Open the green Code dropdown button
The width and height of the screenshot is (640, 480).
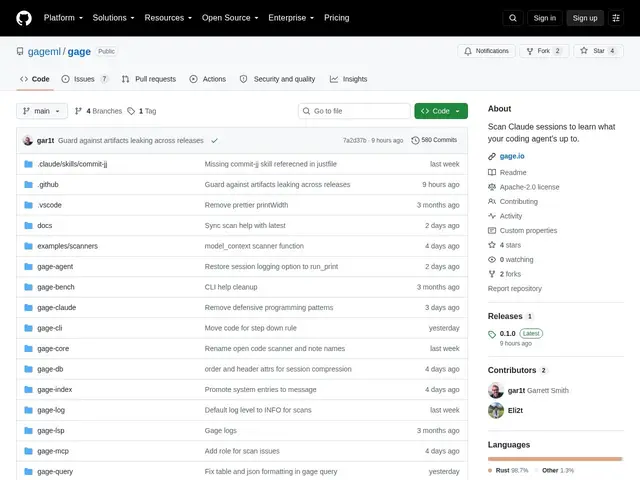(441, 111)
